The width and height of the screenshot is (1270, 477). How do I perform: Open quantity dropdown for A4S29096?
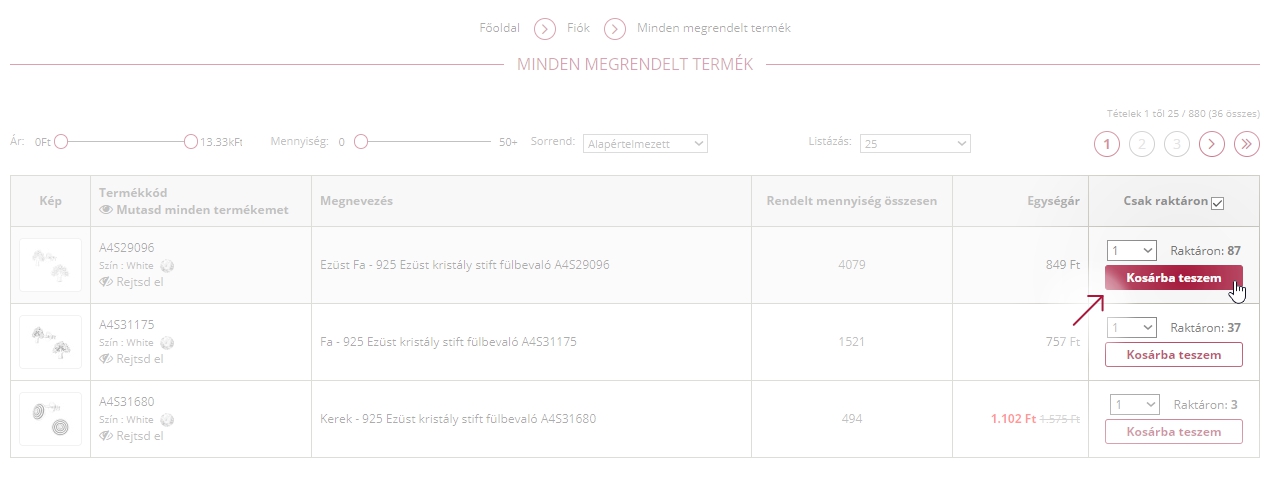[x=1131, y=250]
